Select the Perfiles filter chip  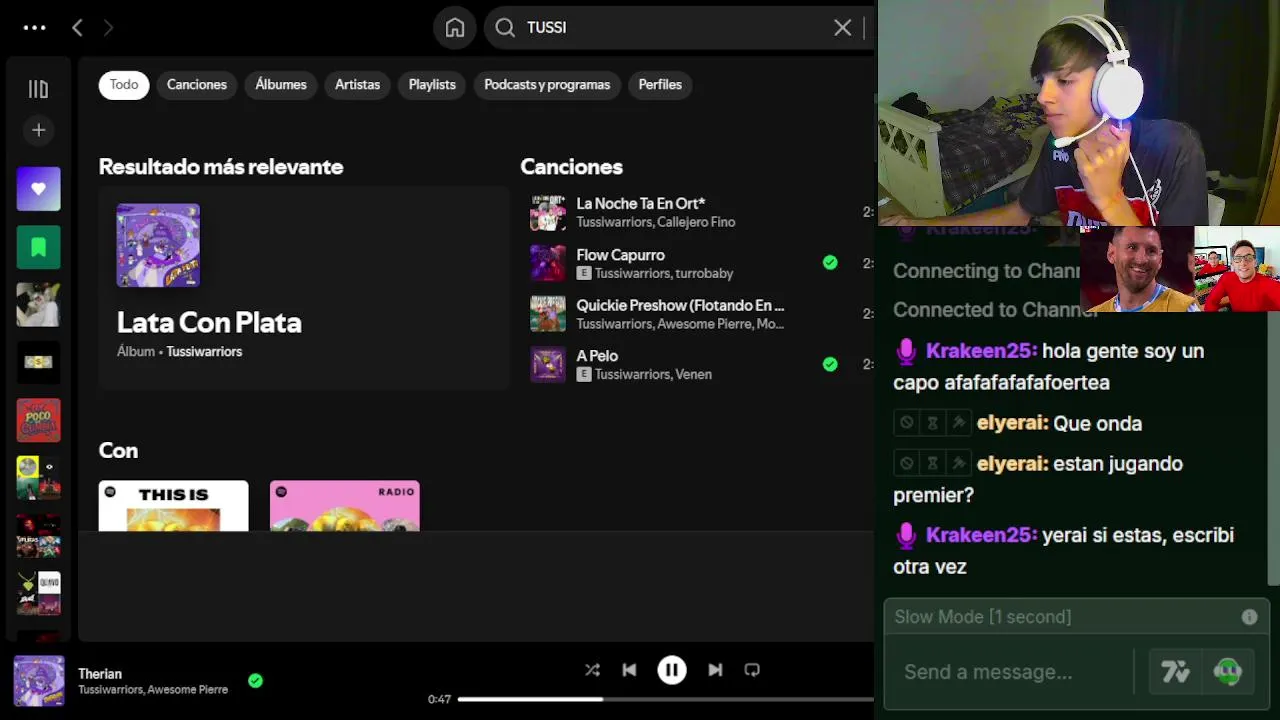coord(660,85)
